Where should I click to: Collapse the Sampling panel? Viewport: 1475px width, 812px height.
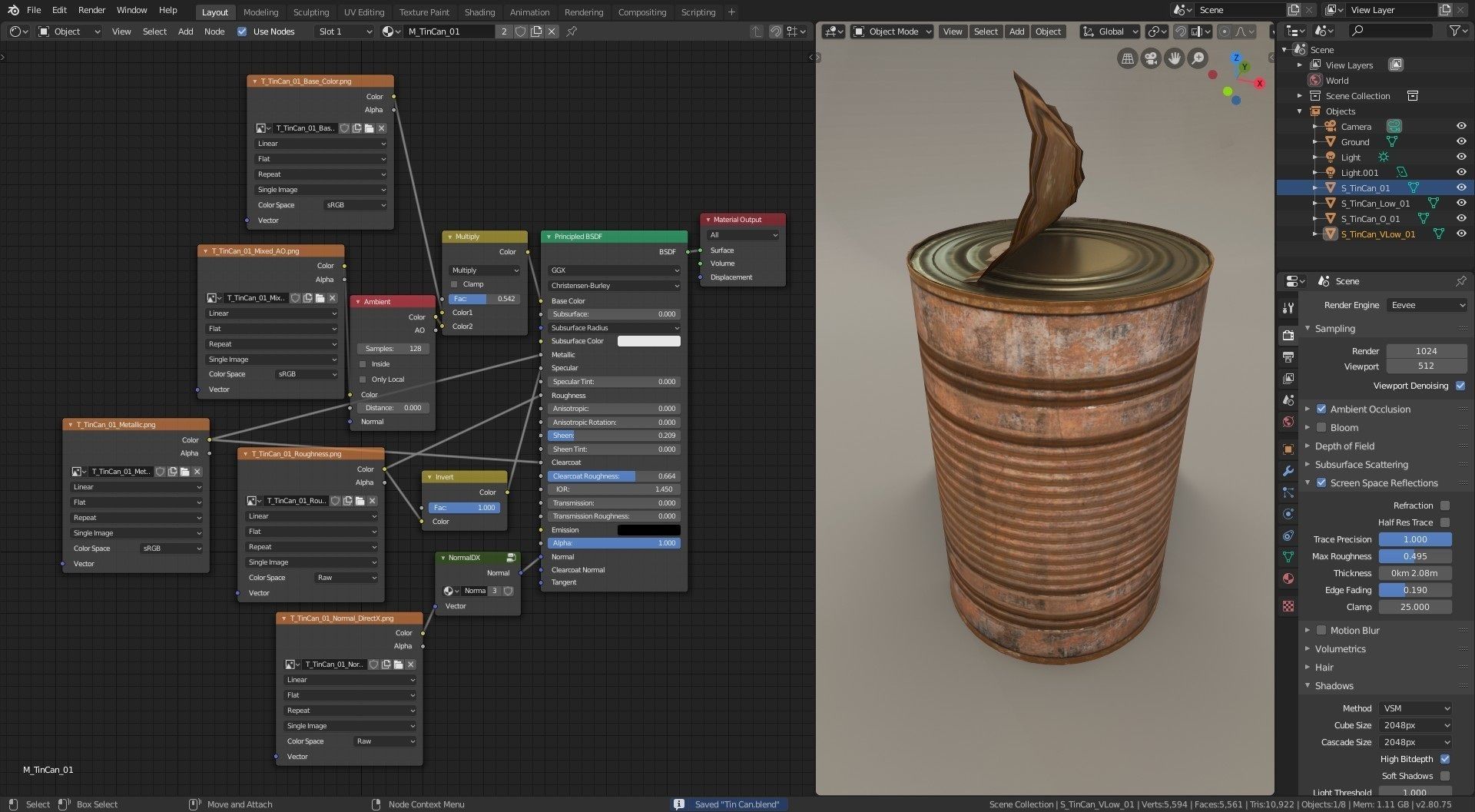[1335, 329]
